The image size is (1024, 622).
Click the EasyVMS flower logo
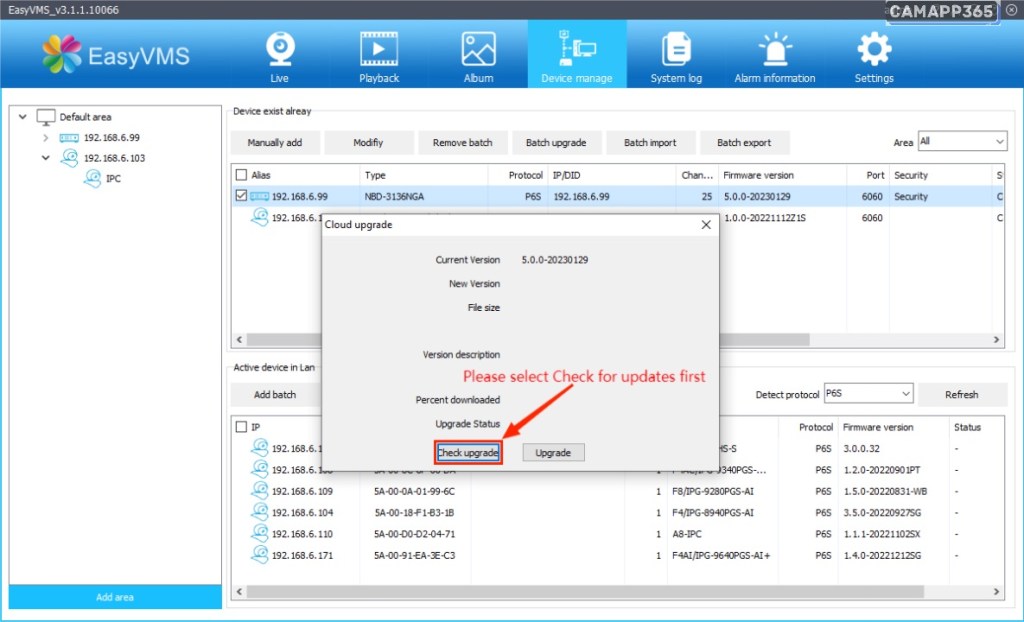coord(62,55)
